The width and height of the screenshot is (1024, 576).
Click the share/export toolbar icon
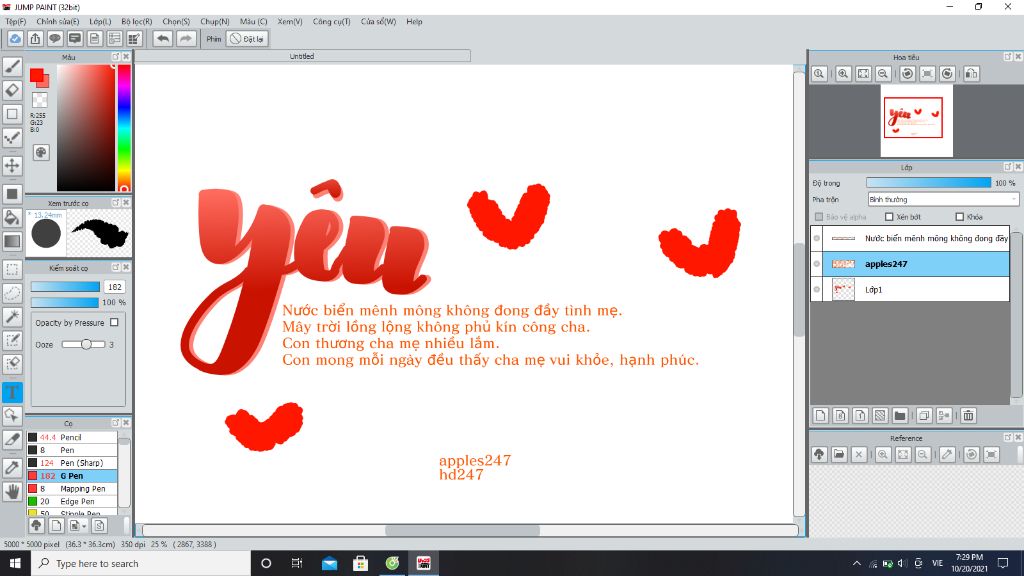tap(35, 39)
